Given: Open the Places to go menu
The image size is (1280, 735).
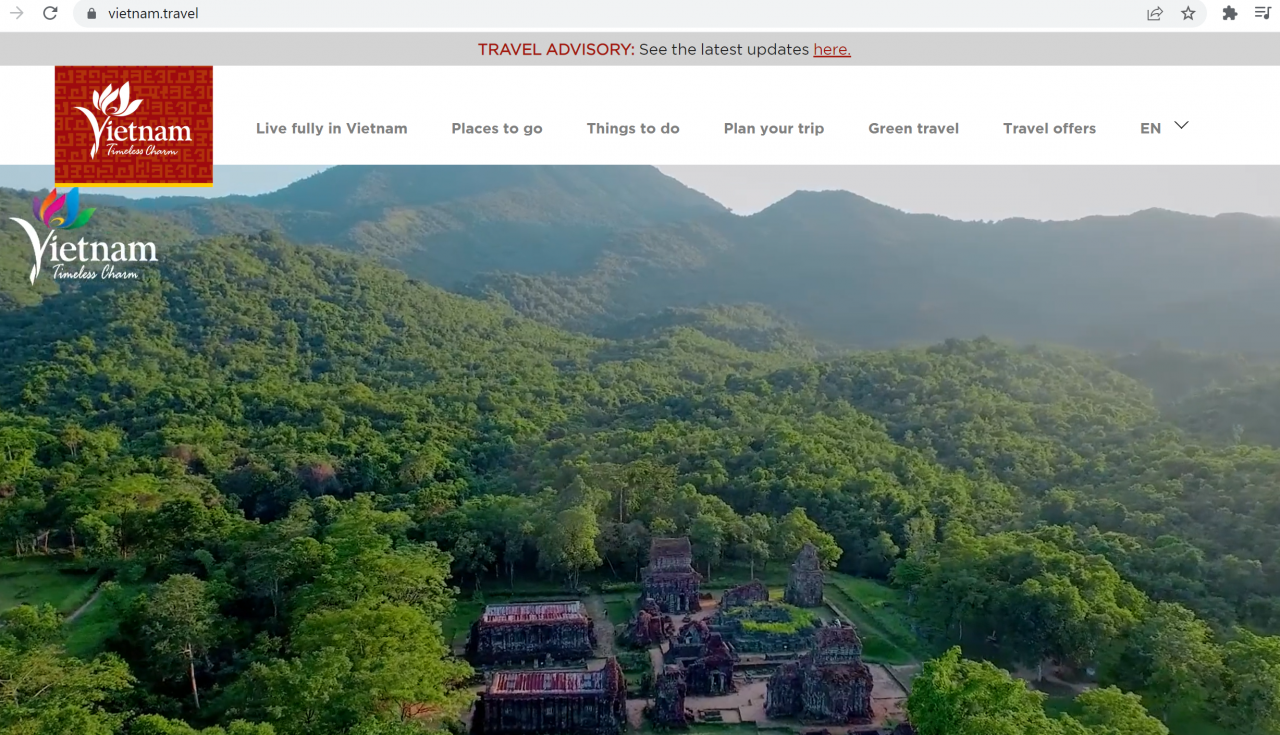Looking at the screenshot, I should 497,128.
